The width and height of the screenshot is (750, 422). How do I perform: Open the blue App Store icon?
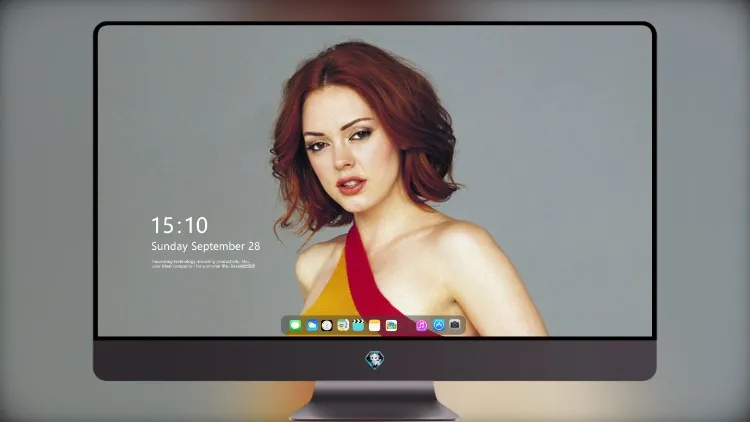[439, 325]
